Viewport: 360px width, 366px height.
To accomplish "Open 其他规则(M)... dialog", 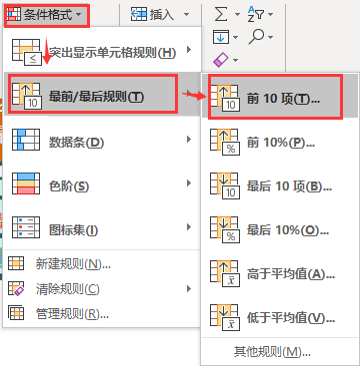I will (x=280, y=352).
